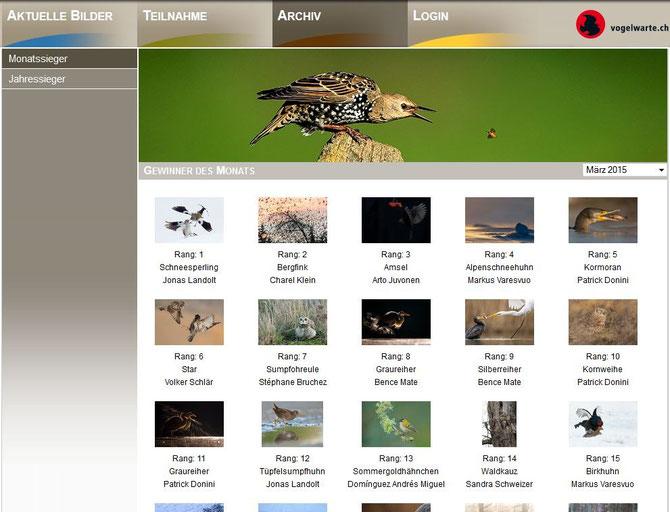The width and height of the screenshot is (670, 512).
Task: Open the Rang 12 Tüpfelsumpfhuhn thumbnail
Action: 293,424
